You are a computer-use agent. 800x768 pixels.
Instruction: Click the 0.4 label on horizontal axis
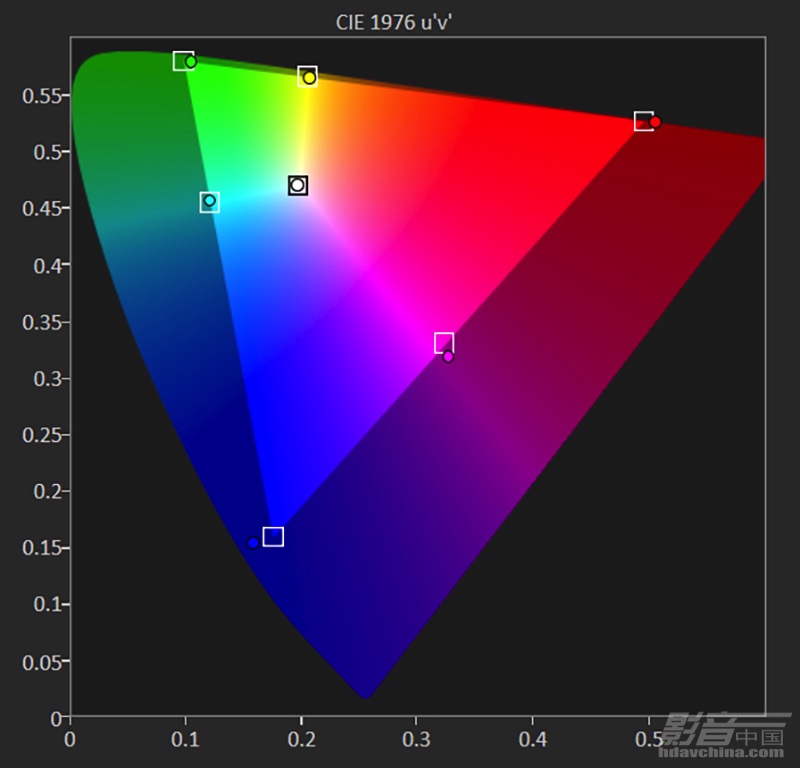pos(532,740)
